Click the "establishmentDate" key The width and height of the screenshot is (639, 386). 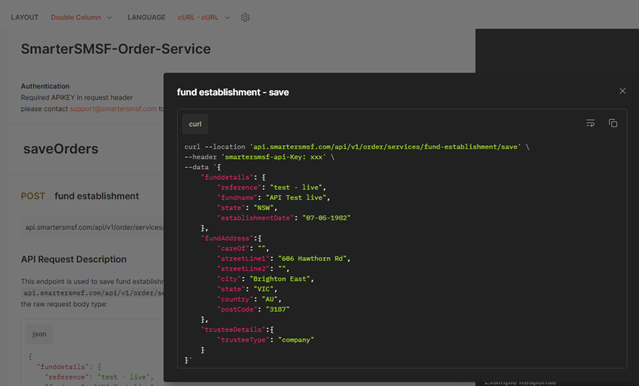click(256, 218)
